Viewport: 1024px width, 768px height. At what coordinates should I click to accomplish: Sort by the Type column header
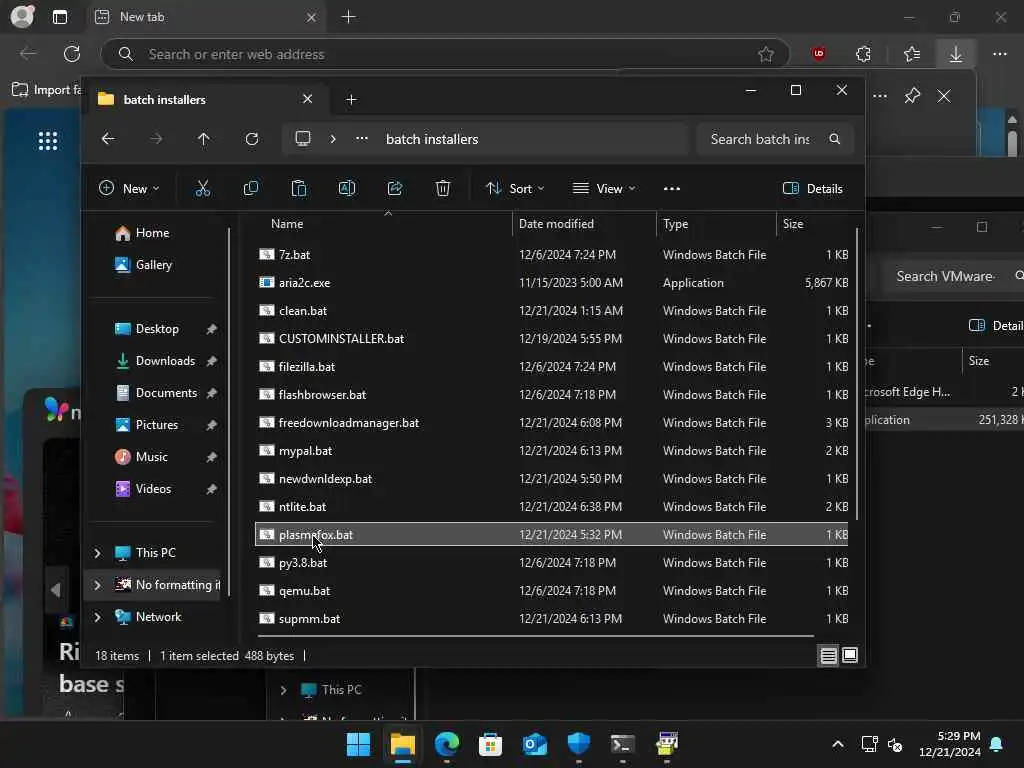pyautogui.click(x=676, y=223)
